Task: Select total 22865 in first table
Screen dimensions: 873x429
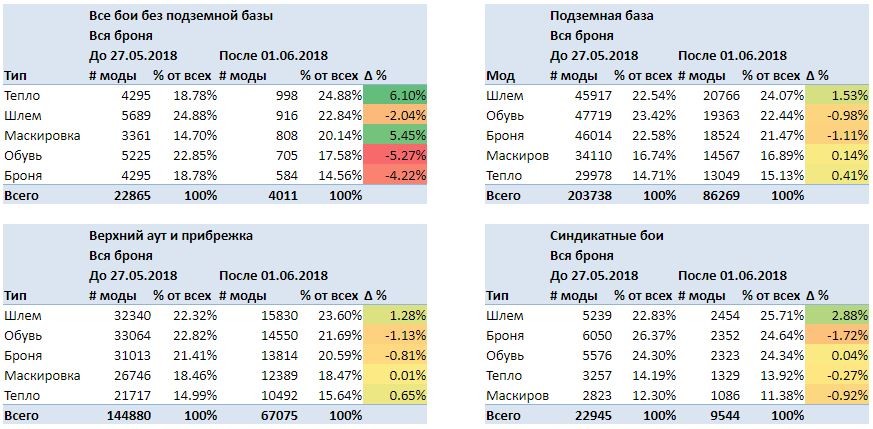Action: [x=133, y=195]
